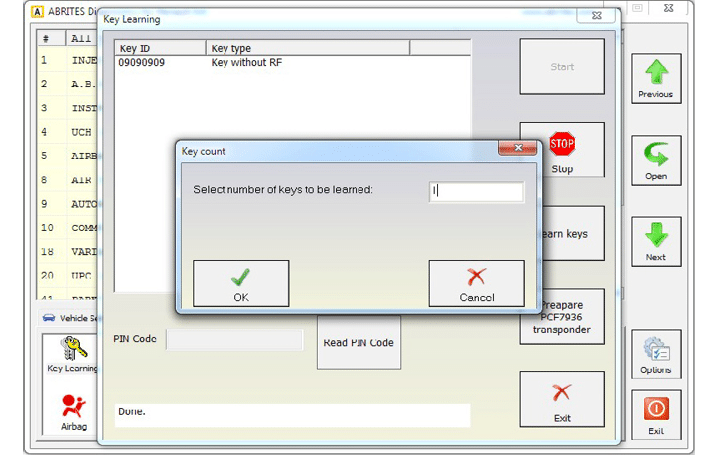Click the Open arrow icon
Viewport: 719px width, 455px height.
pos(655,160)
